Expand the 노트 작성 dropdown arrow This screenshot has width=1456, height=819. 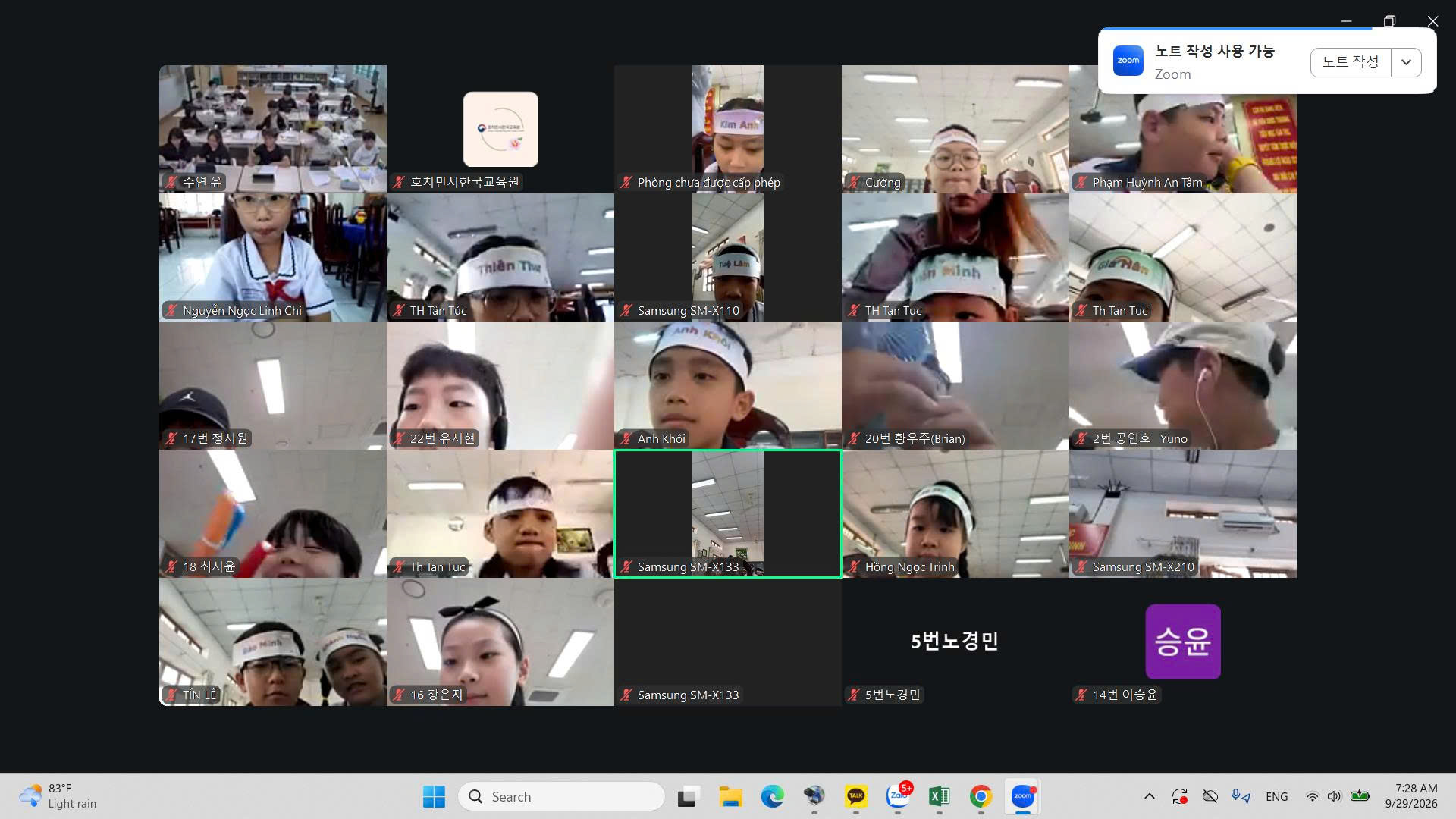(x=1406, y=62)
